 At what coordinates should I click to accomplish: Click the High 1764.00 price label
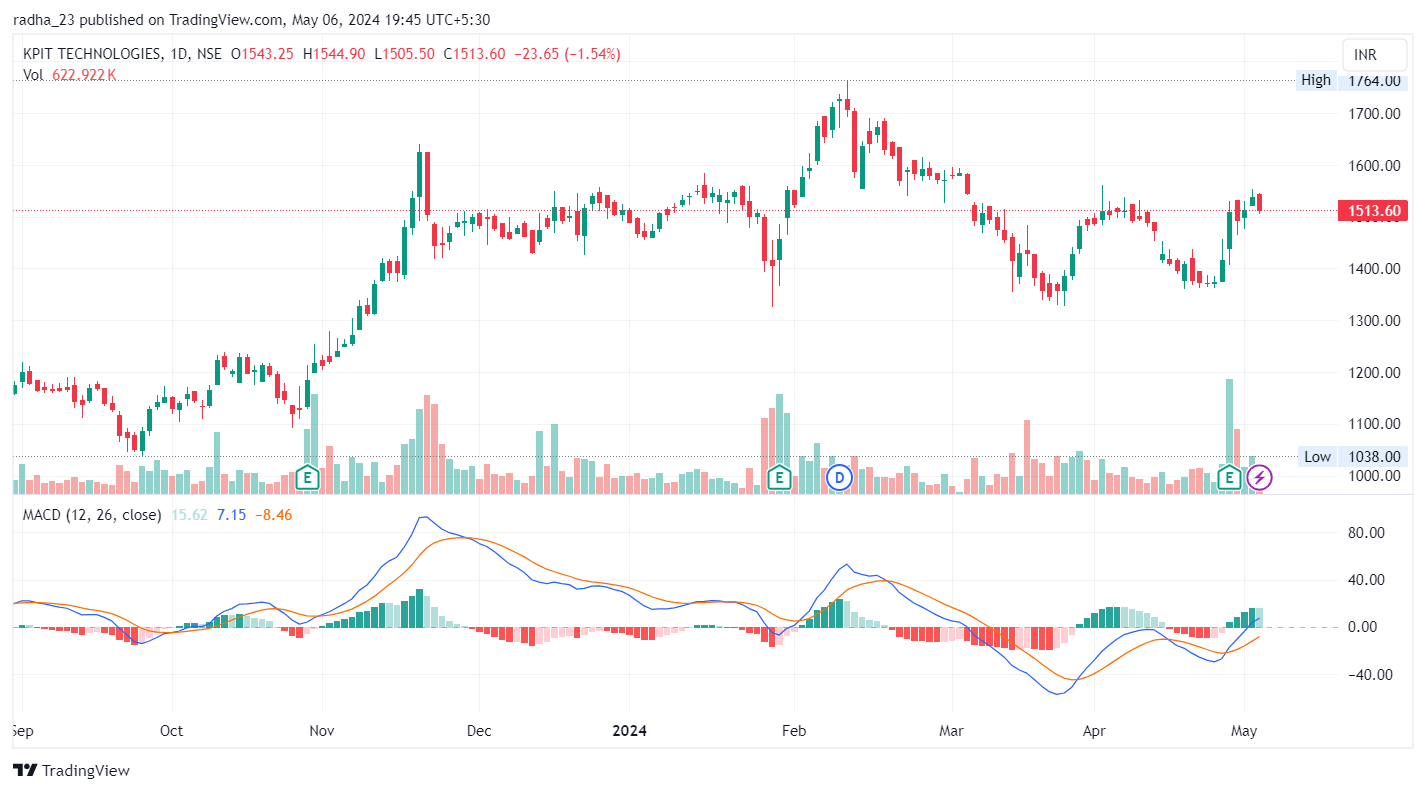[1352, 80]
